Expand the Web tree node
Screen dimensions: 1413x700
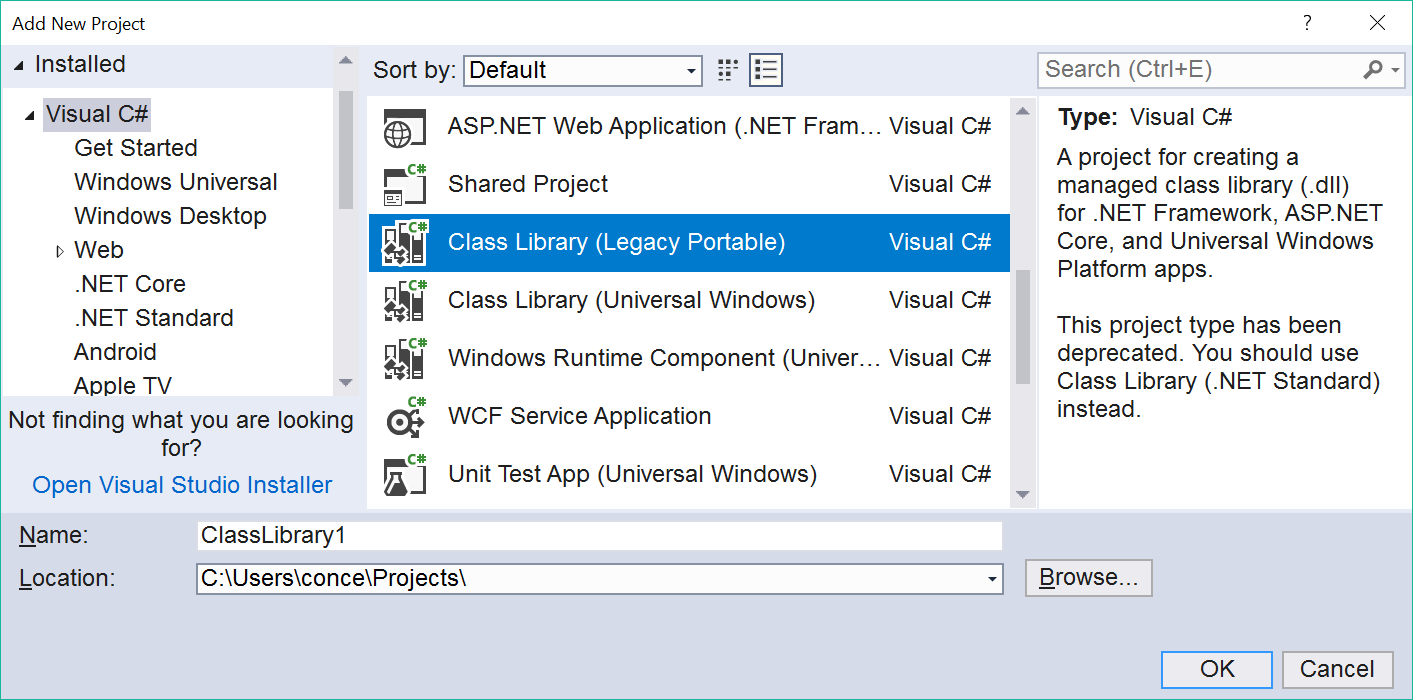[59, 251]
